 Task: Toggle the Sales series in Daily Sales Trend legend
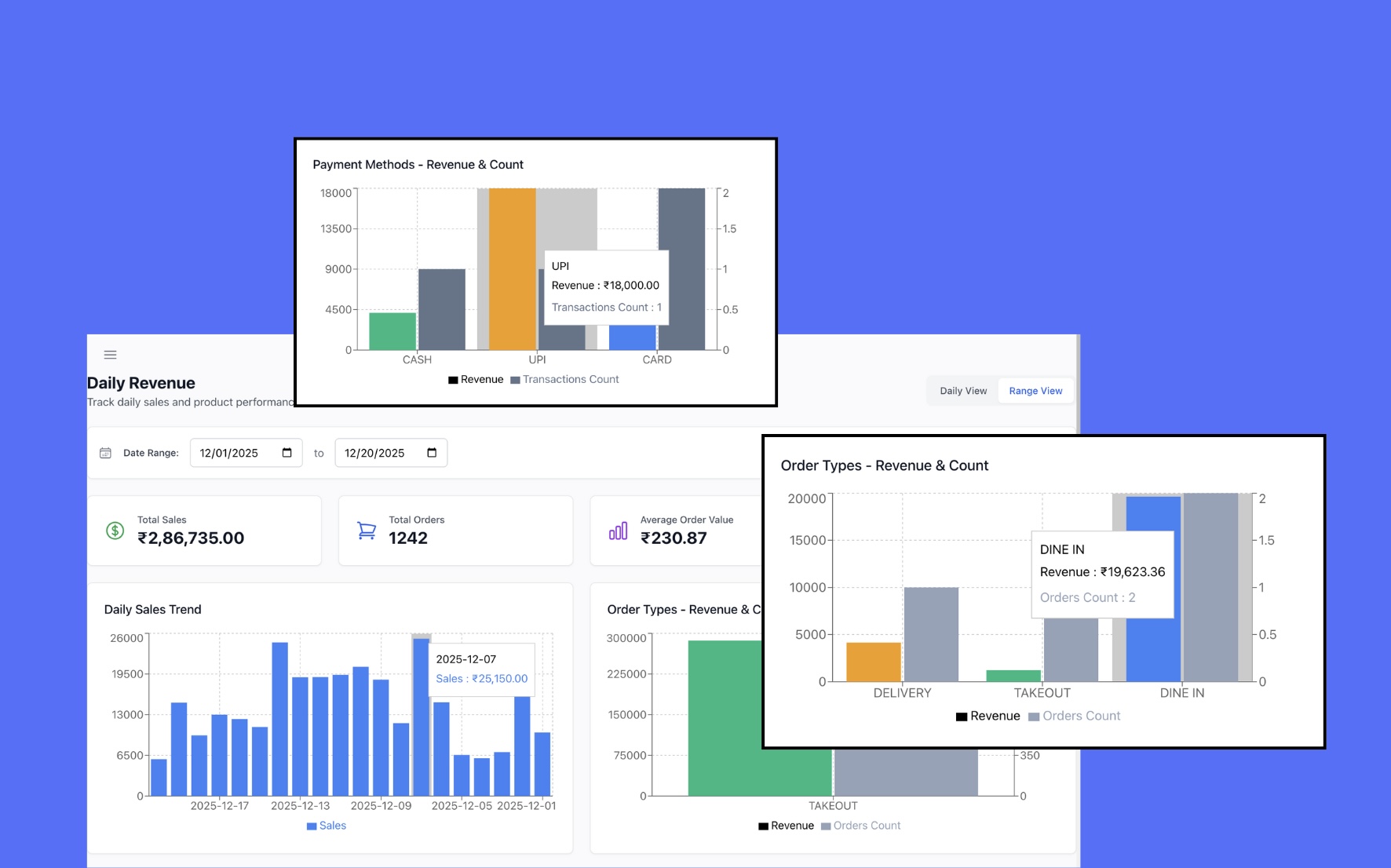click(327, 825)
